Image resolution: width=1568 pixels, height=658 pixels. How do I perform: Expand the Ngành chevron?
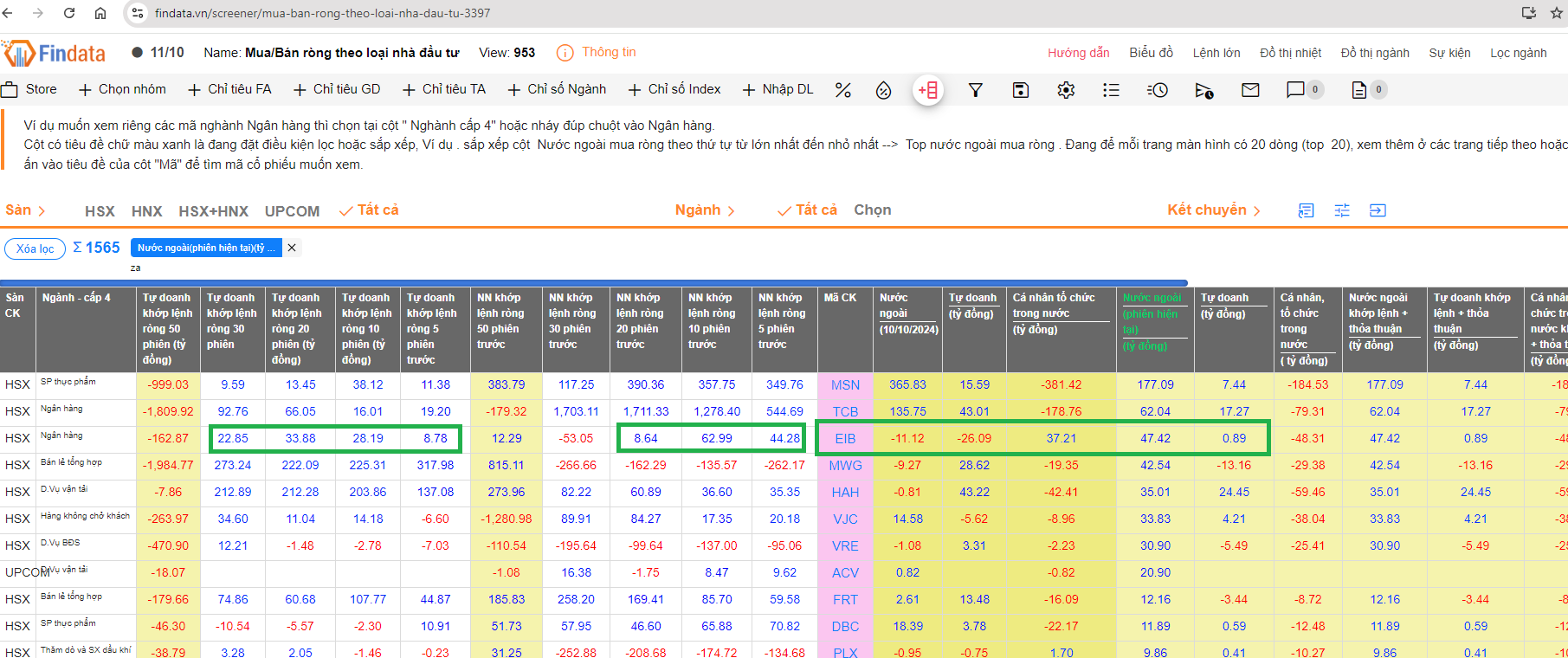pyautogui.click(x=731, y=210)
